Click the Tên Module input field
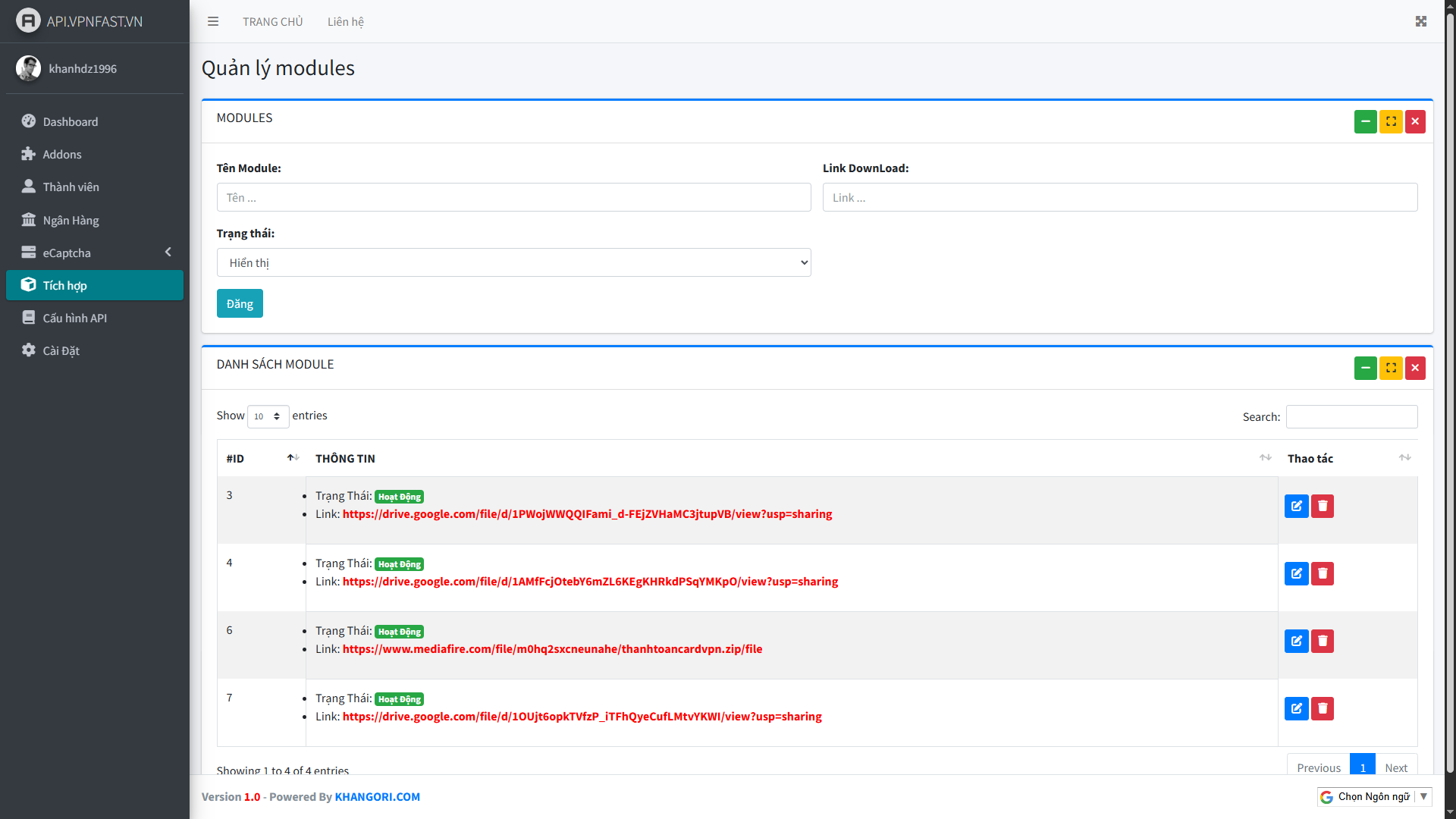 [x=513, y=197]
